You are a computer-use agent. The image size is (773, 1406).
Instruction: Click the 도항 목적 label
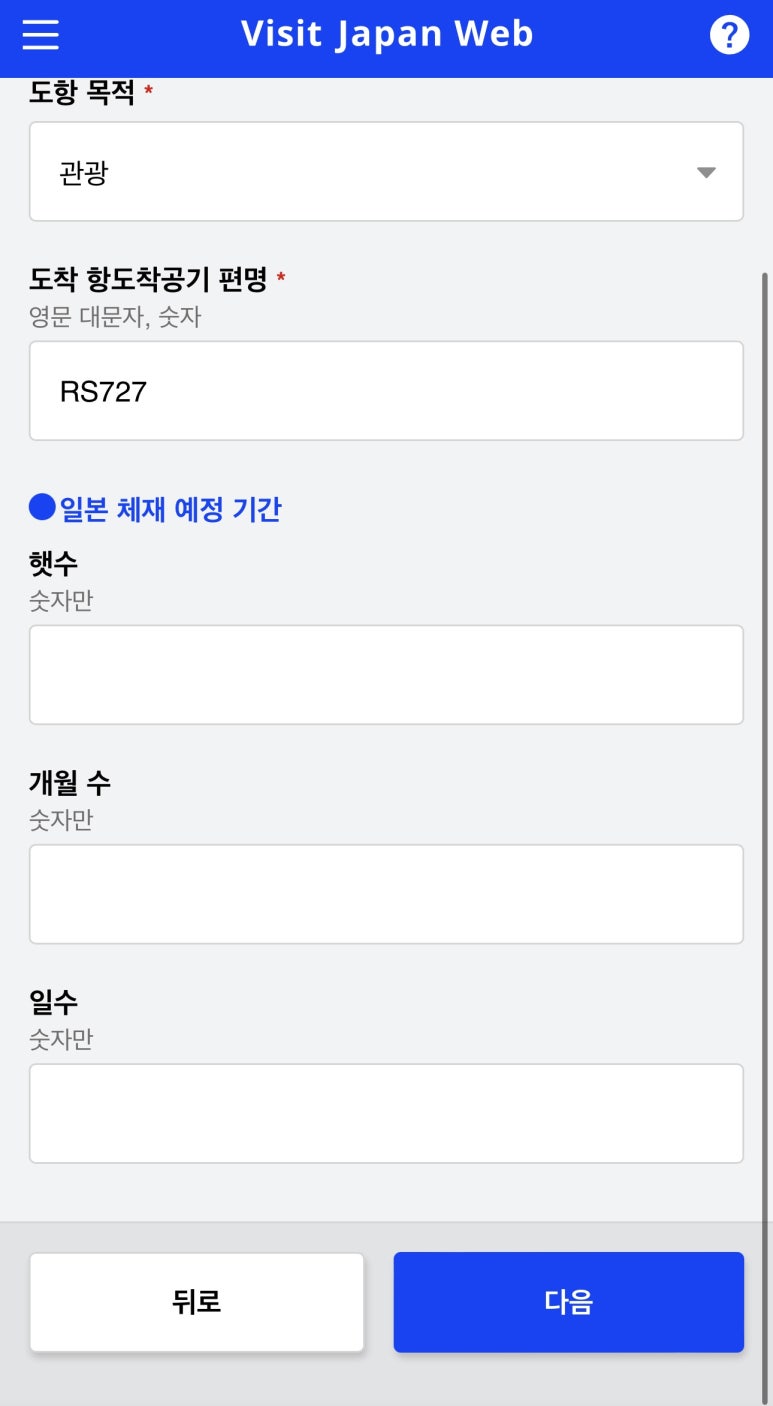point(82,92)
